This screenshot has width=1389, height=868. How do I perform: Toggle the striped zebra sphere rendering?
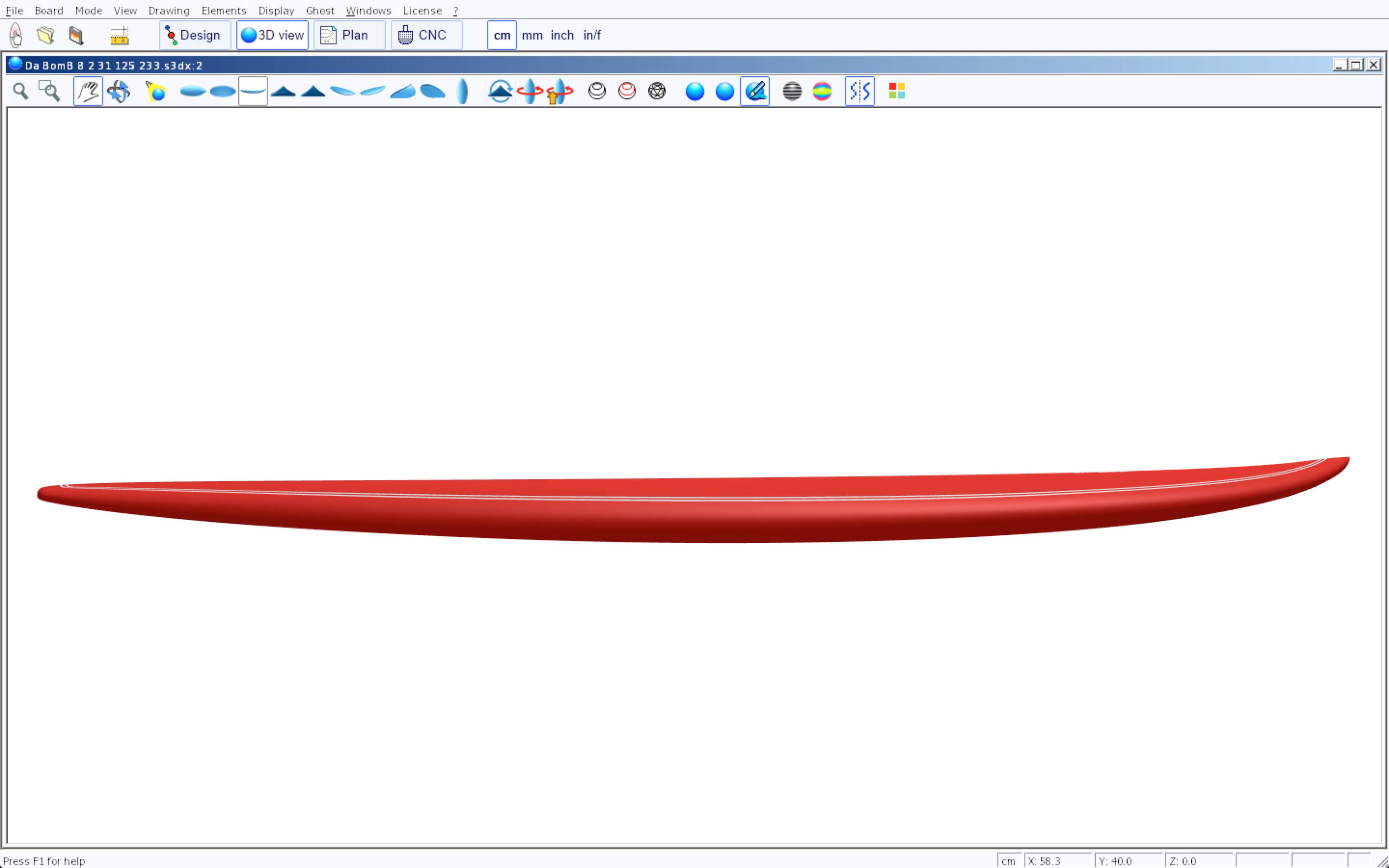pos(792,91)
